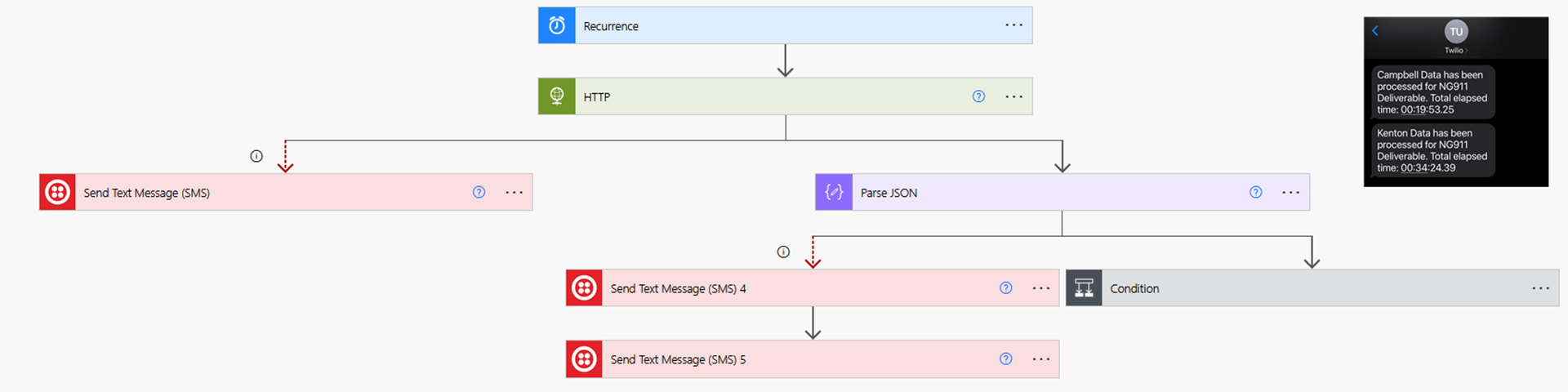Click the Twilio icon on Send Text Message (SMS)
This screenshot has height=392, width=1568.
(58, 192)
